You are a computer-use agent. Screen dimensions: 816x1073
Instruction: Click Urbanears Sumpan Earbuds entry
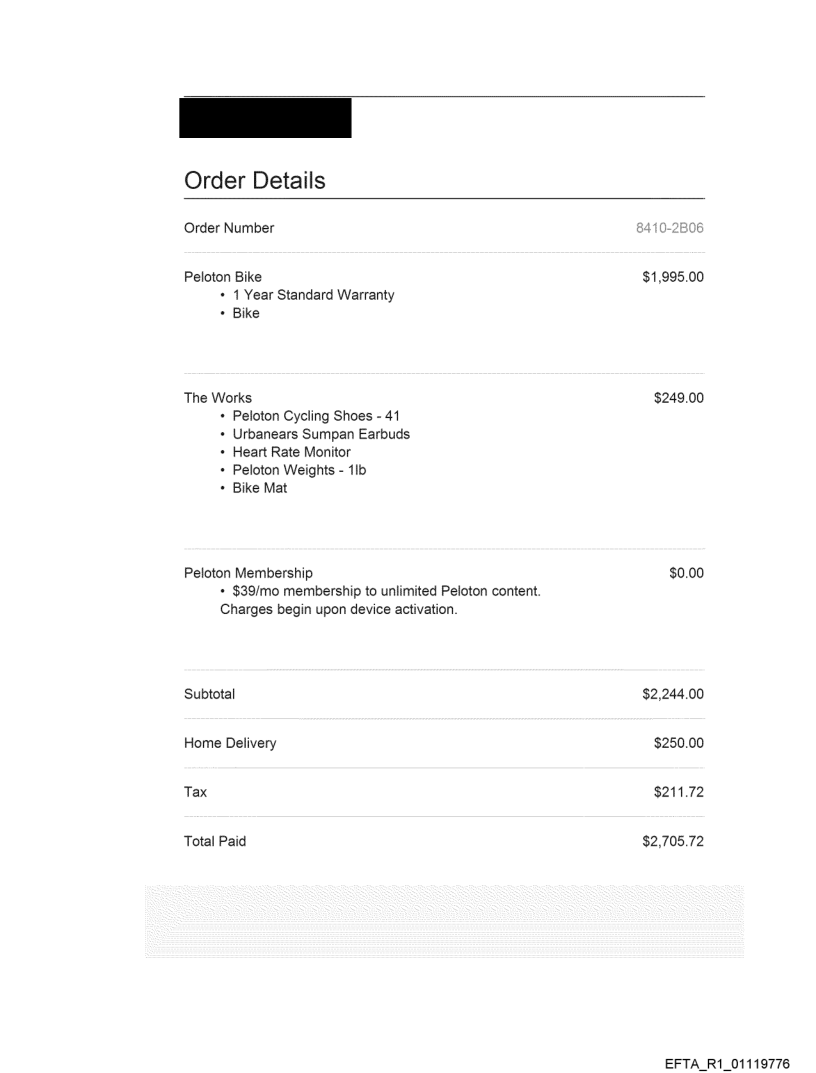pos(320,434)
